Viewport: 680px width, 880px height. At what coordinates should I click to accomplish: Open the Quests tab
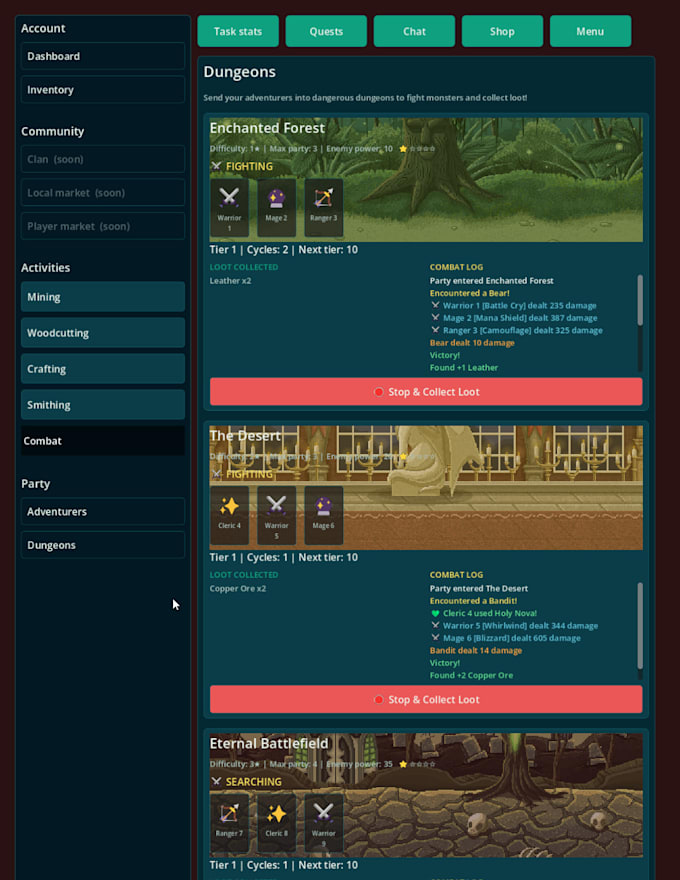326,31
